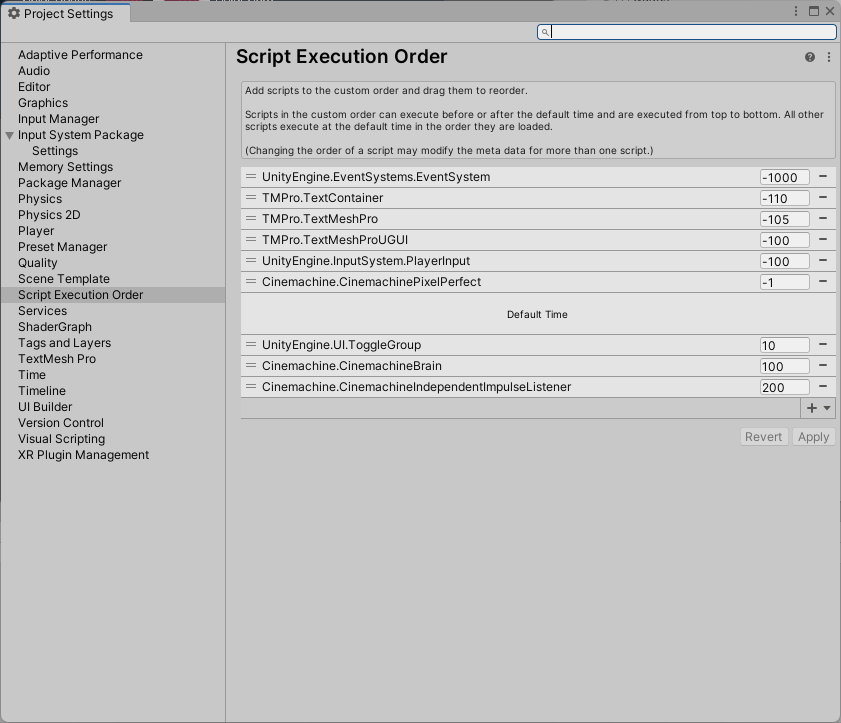Open the Adaptive Performance settings

coord(80,55)
